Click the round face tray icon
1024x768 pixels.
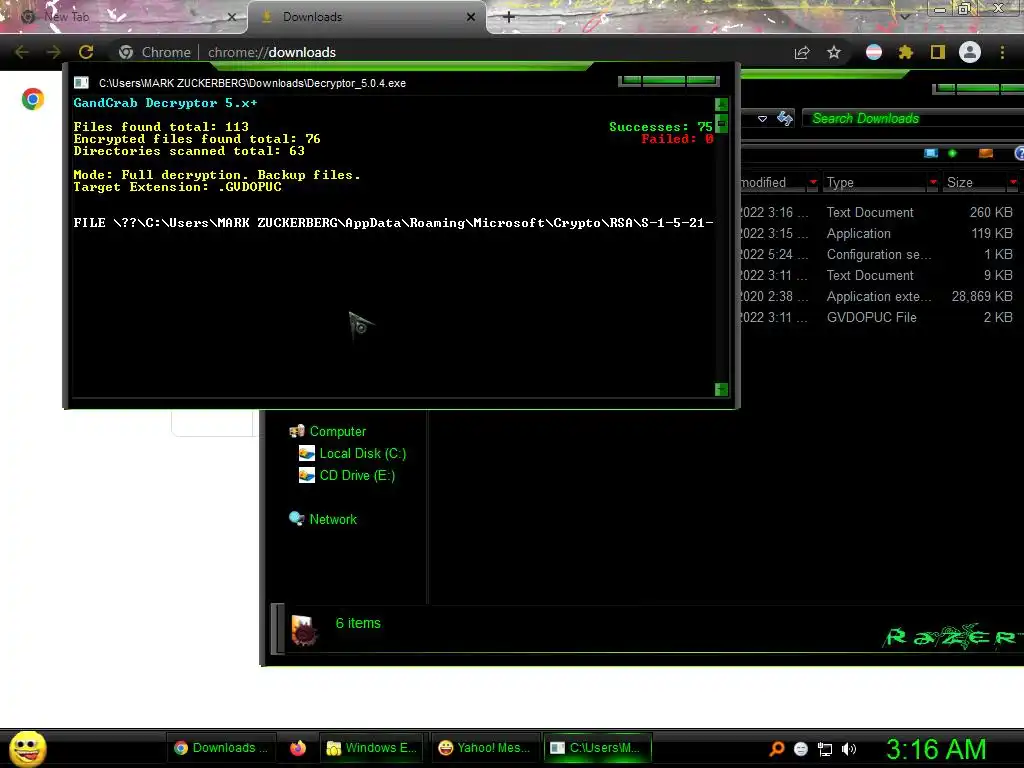pos(801,749)
